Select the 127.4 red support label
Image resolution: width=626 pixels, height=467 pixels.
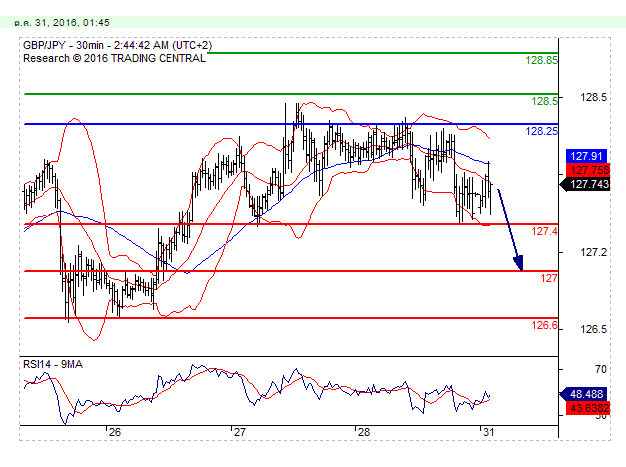[x=544, y=231]
